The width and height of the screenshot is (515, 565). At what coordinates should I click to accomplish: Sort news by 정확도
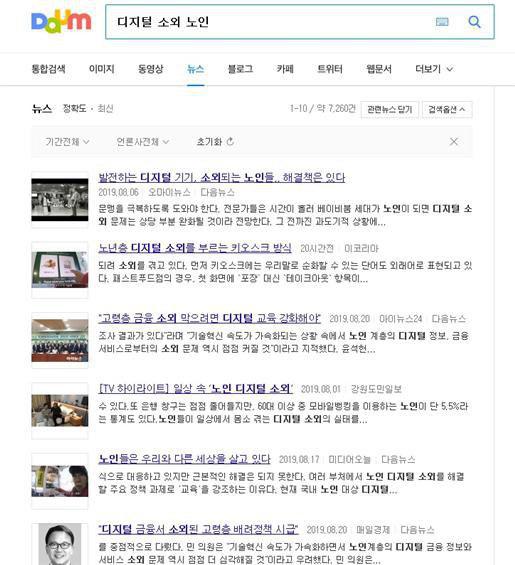point(74,108)
